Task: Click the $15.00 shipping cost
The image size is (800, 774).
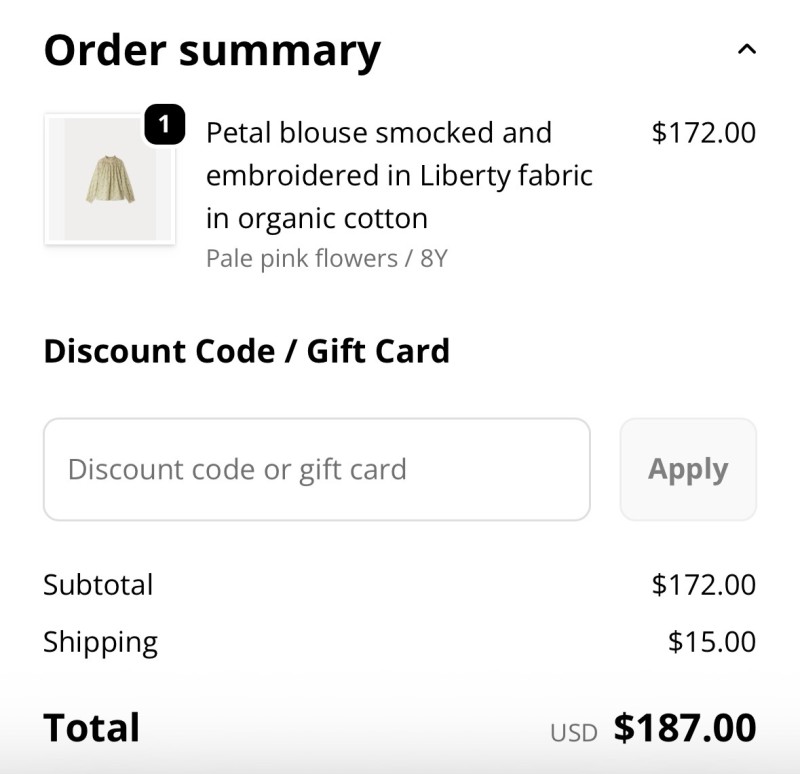Action: (711, 641)
